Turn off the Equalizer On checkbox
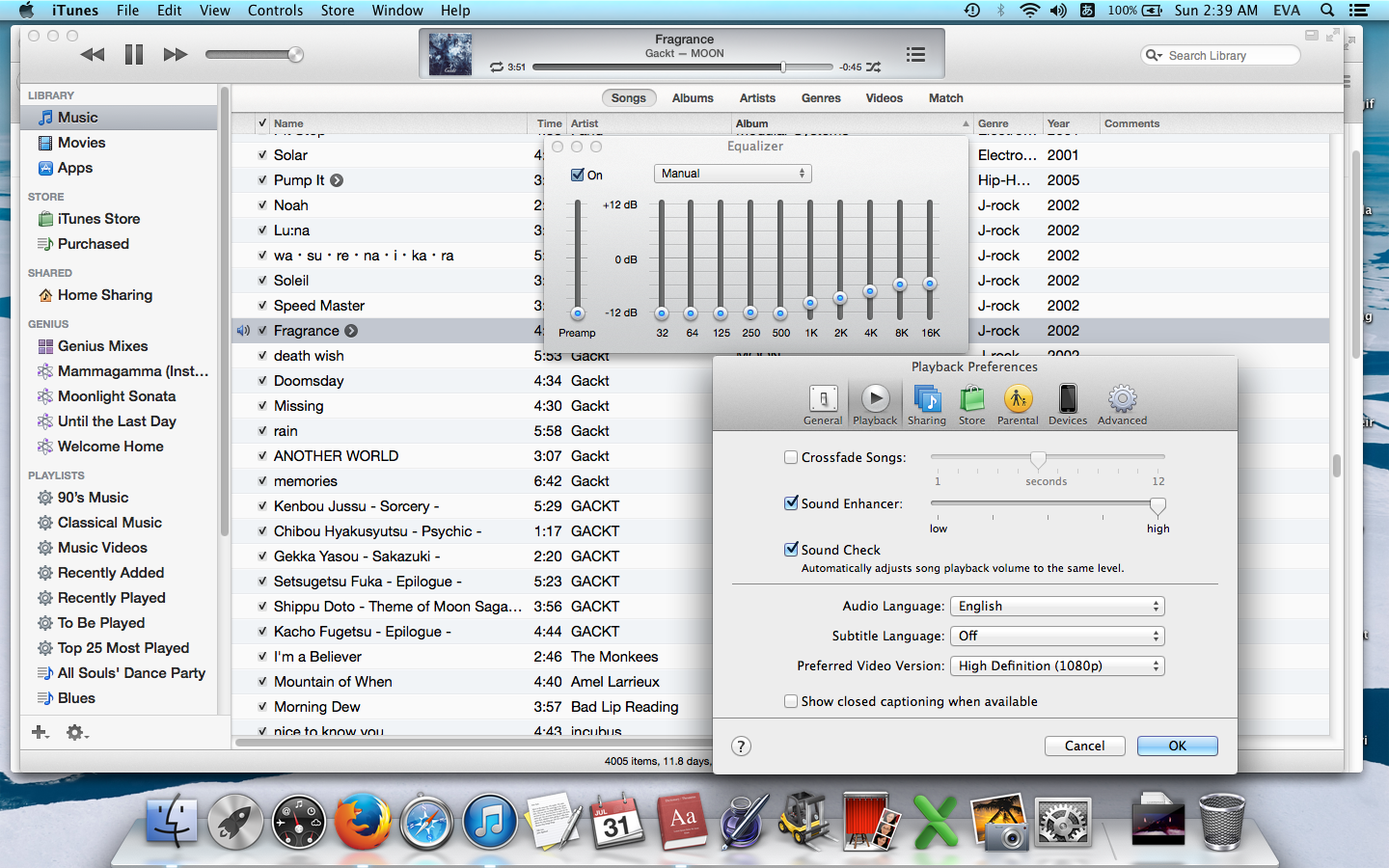The image size is (1389, 868). (x=578, y=175)
